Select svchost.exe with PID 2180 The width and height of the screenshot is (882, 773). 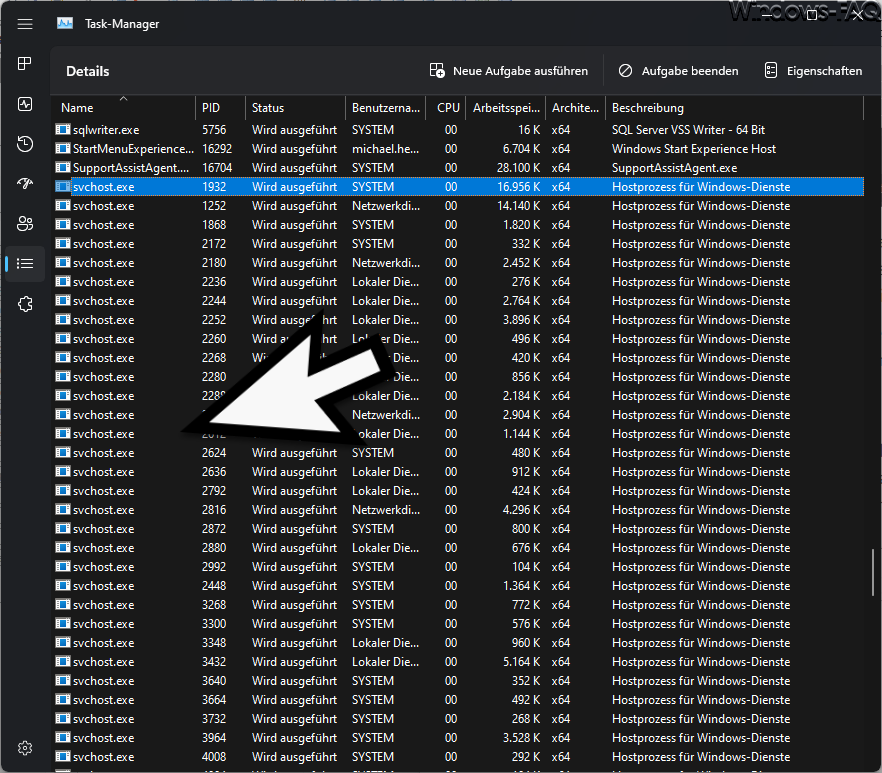(x=459, y=263)
